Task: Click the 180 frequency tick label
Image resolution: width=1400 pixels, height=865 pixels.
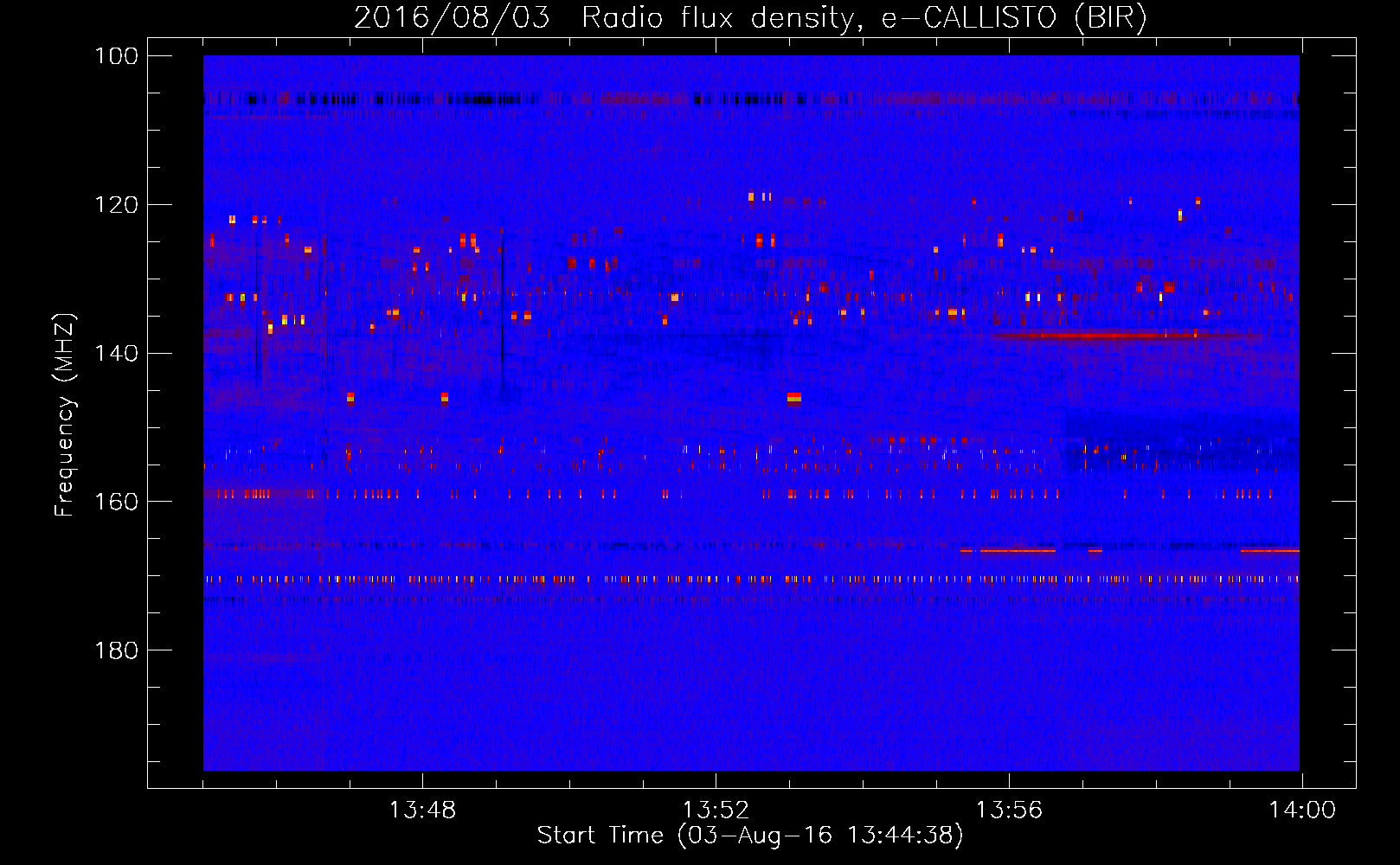Action: [115, 650]
